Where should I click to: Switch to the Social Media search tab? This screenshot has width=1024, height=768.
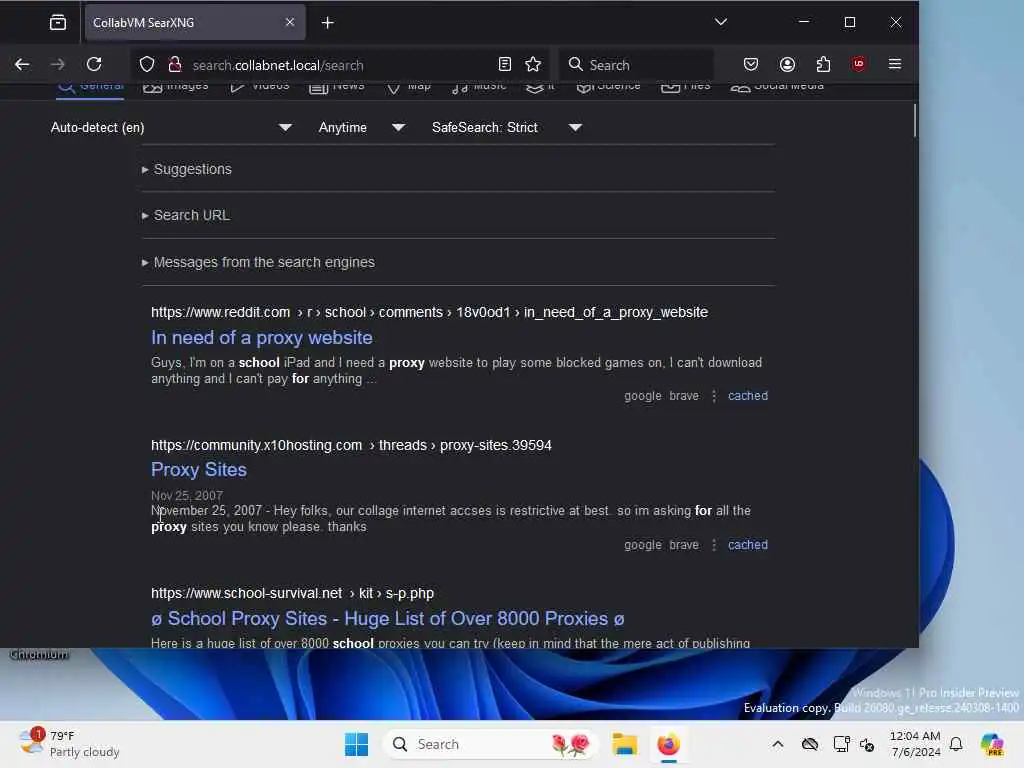point(777,87)
